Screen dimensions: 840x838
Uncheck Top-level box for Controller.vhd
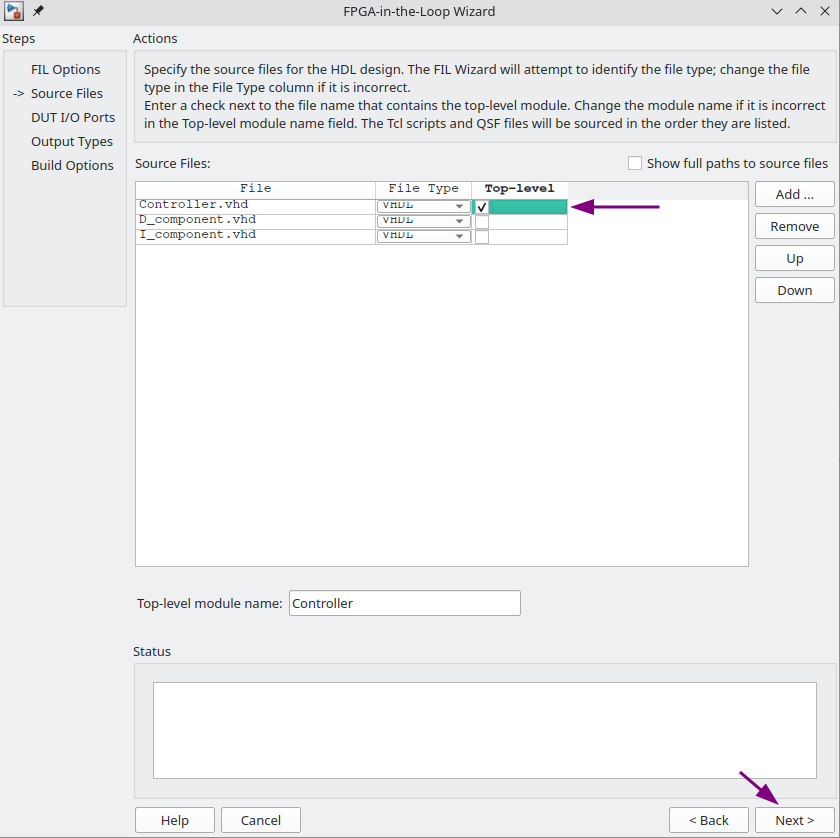click(x=482, y=207)
